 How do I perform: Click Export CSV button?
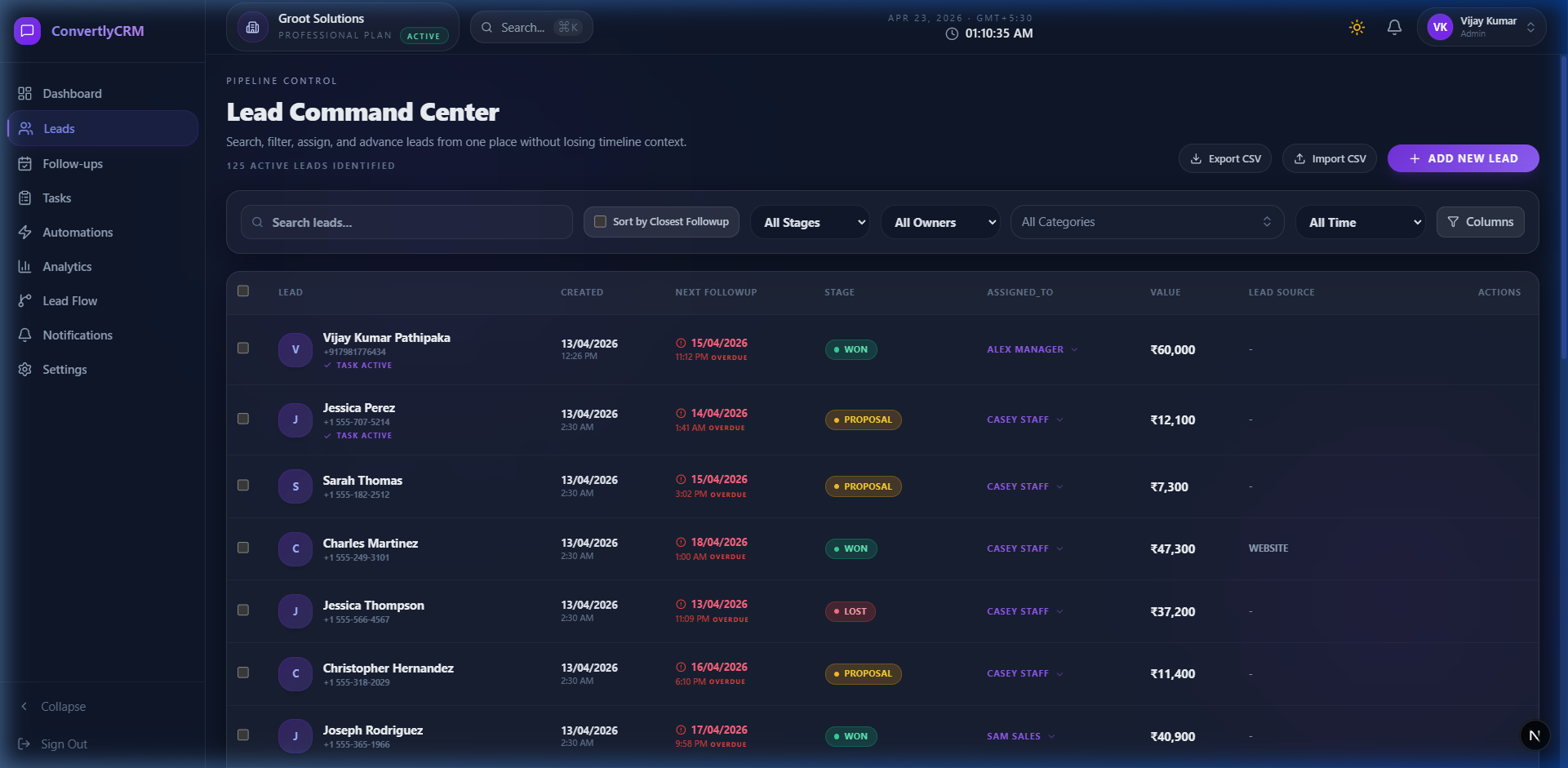coord(1224,158)
